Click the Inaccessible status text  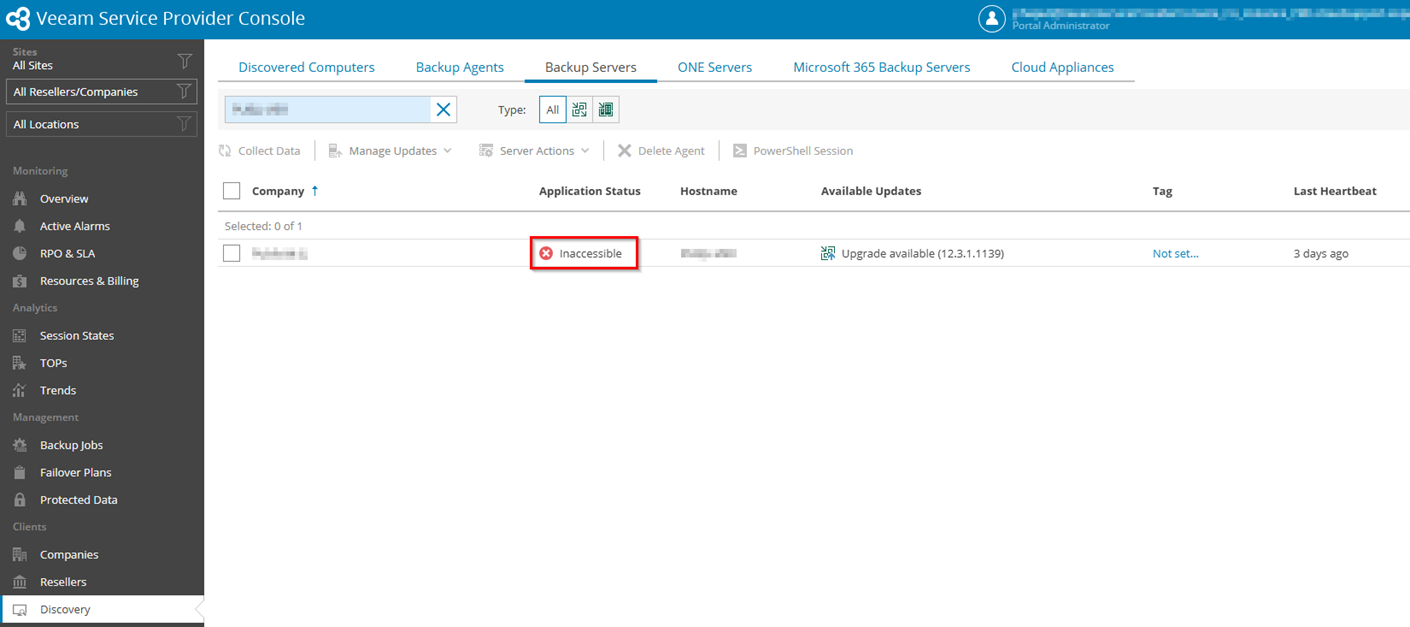[x=590, y=253]
